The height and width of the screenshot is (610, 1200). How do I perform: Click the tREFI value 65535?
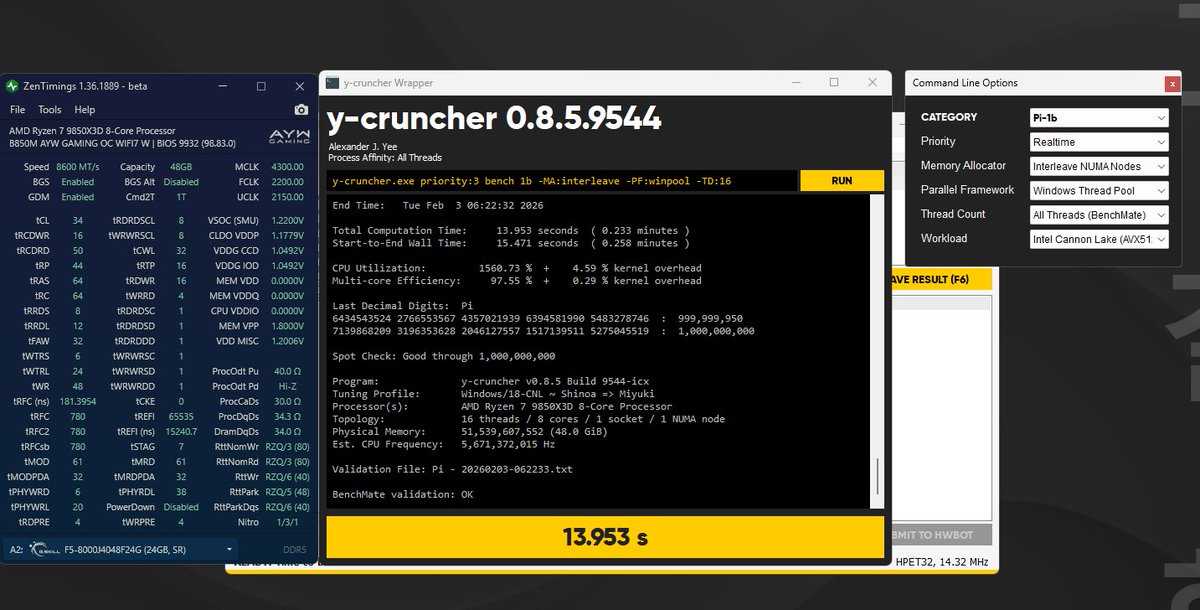(x=180, y=415)
